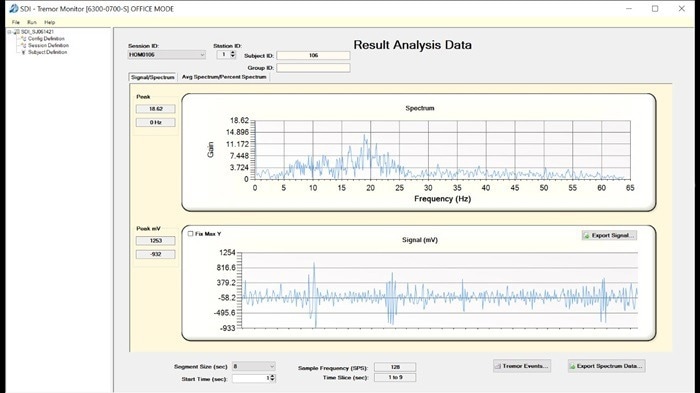Select Session Definition tree item
Image resolution: width=700 pixels, height=393 pixels.
coord(48,46)
